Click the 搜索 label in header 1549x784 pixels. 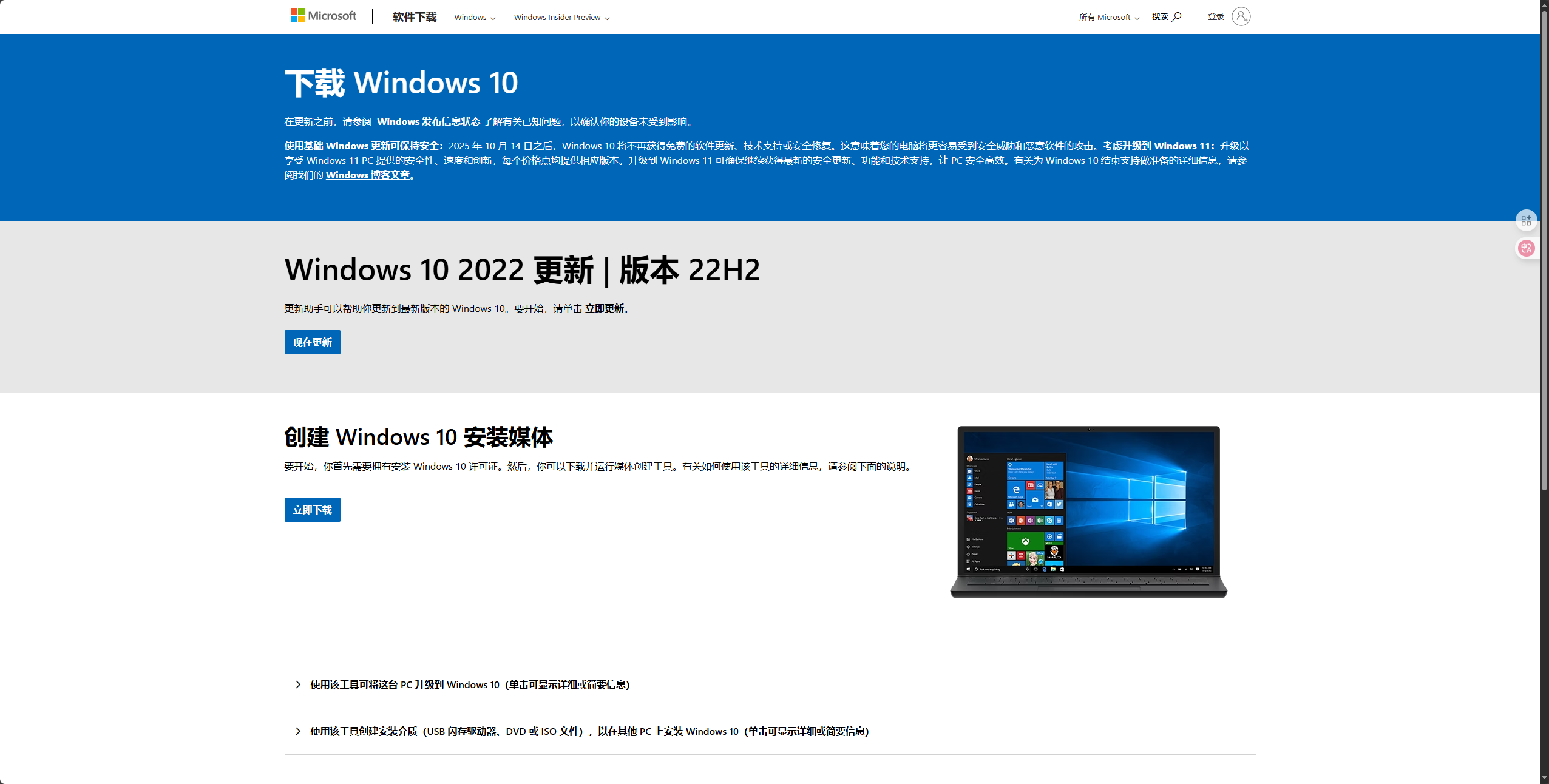[1159, 16]
